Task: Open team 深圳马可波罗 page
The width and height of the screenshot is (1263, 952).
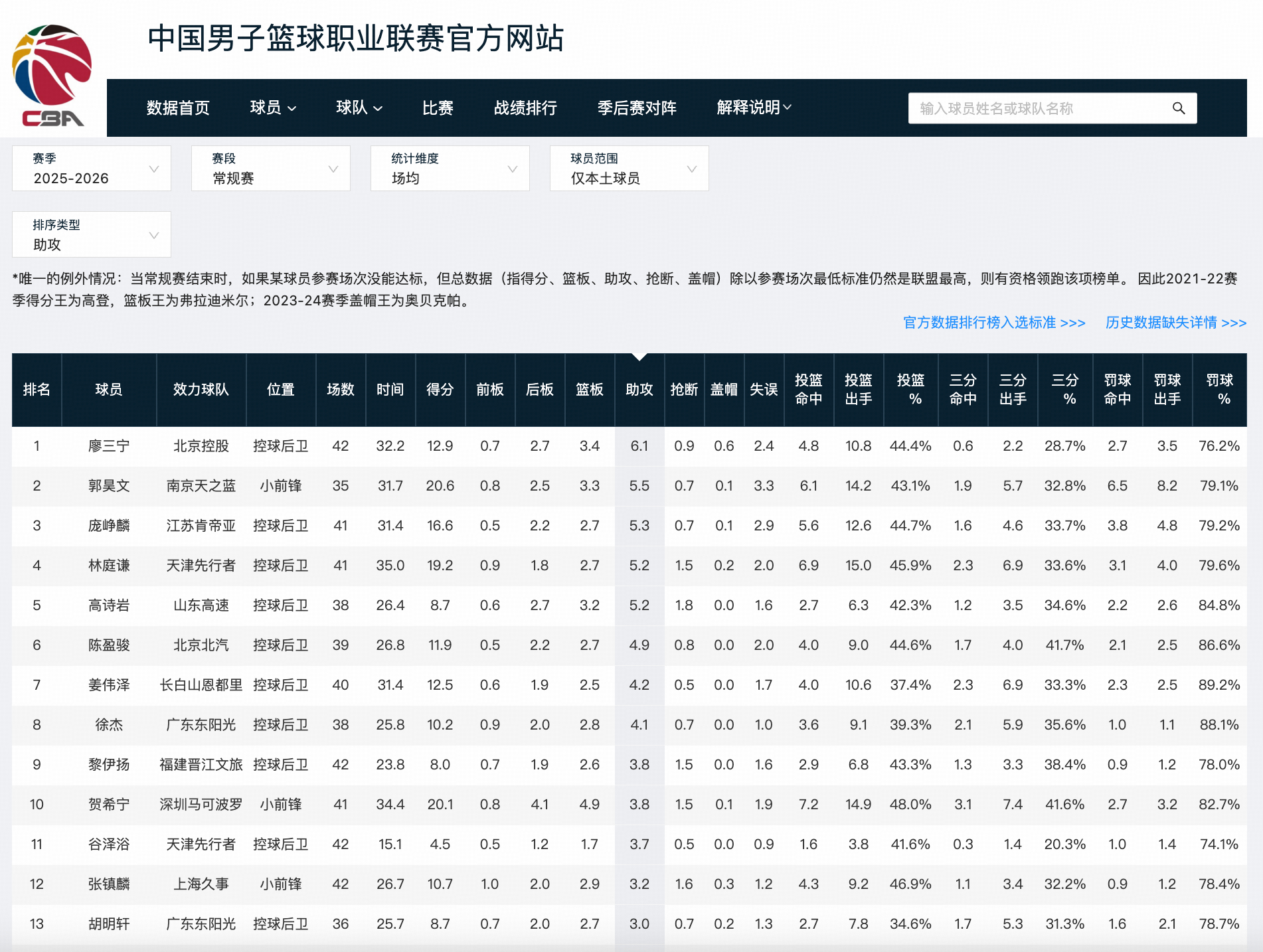Action: (201, 805)
